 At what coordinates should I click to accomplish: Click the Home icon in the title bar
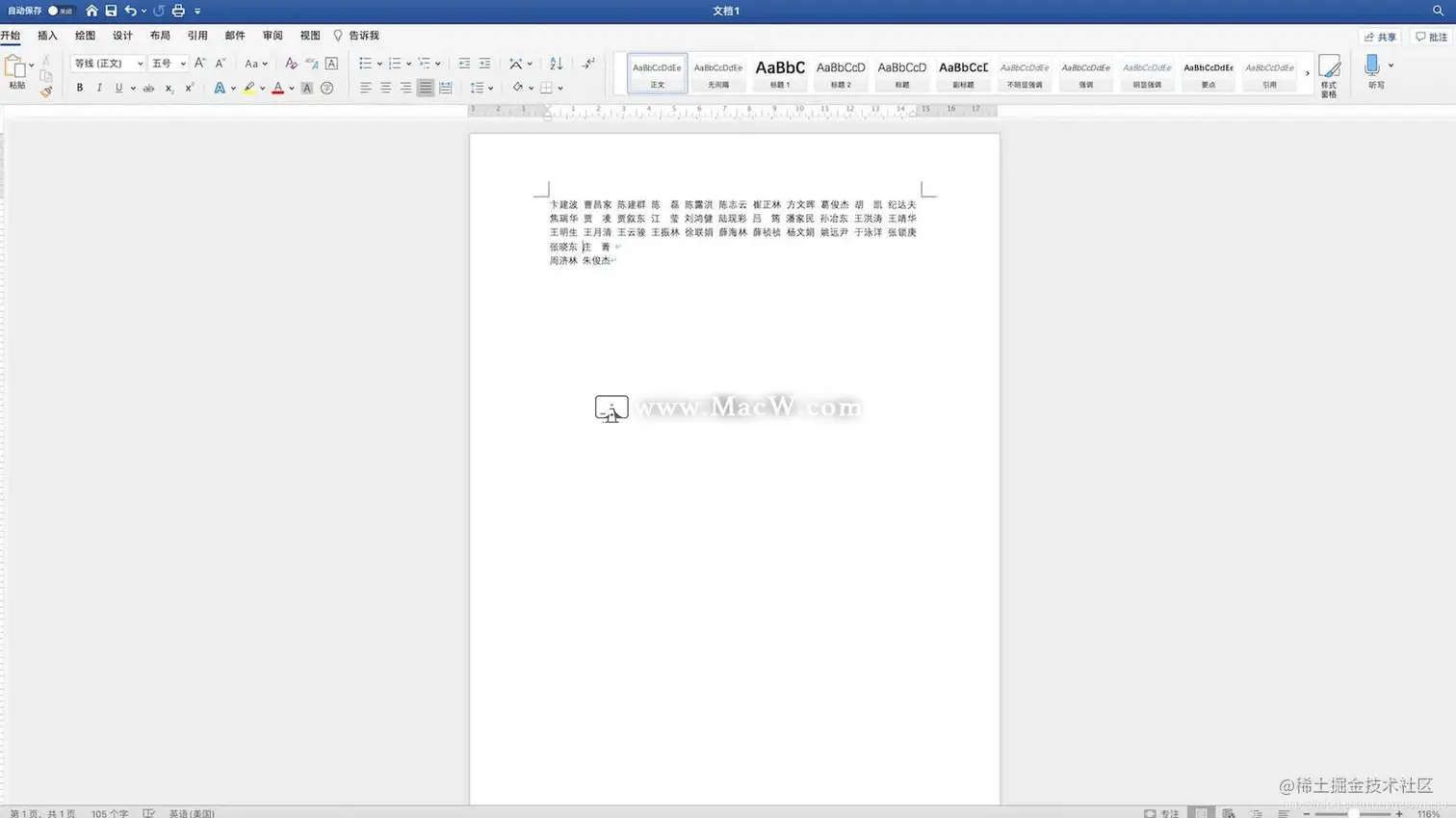[x=91, y=11]
